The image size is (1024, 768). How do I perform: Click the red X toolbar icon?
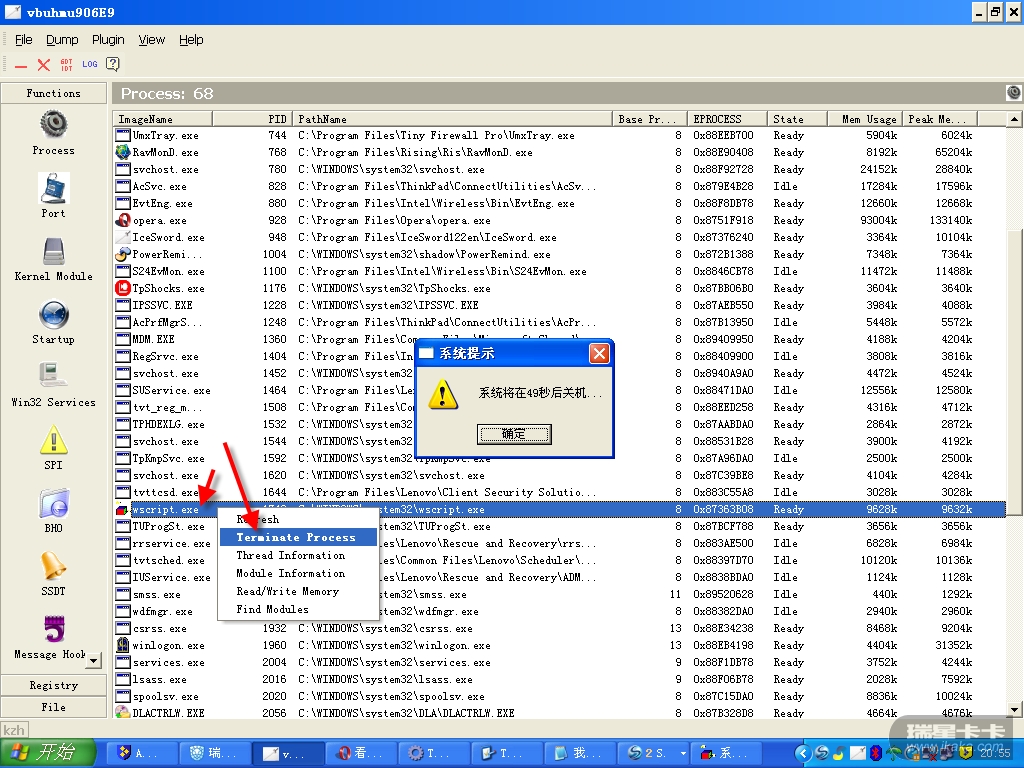pyautogui.click(x=44, y=65)
